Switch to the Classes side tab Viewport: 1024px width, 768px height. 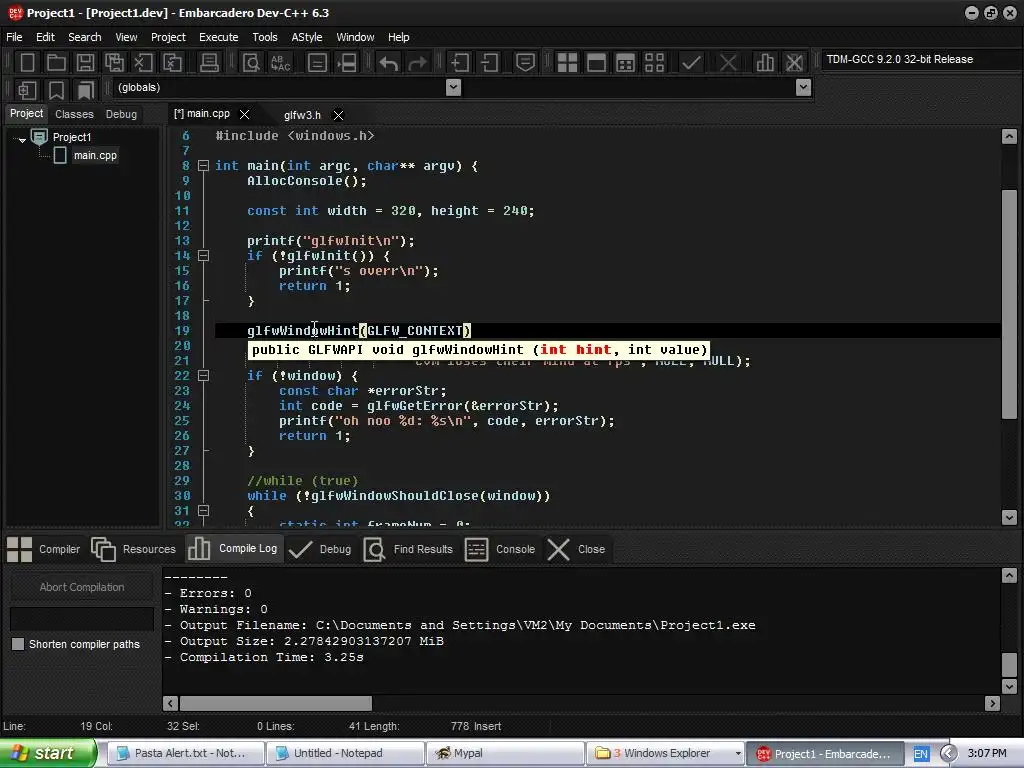(74, 114)
